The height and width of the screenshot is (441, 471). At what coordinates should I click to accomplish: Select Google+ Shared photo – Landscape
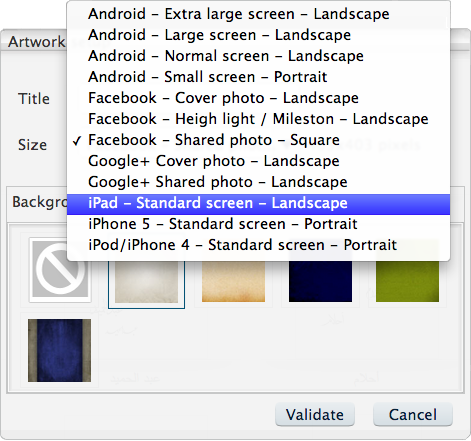258,182
